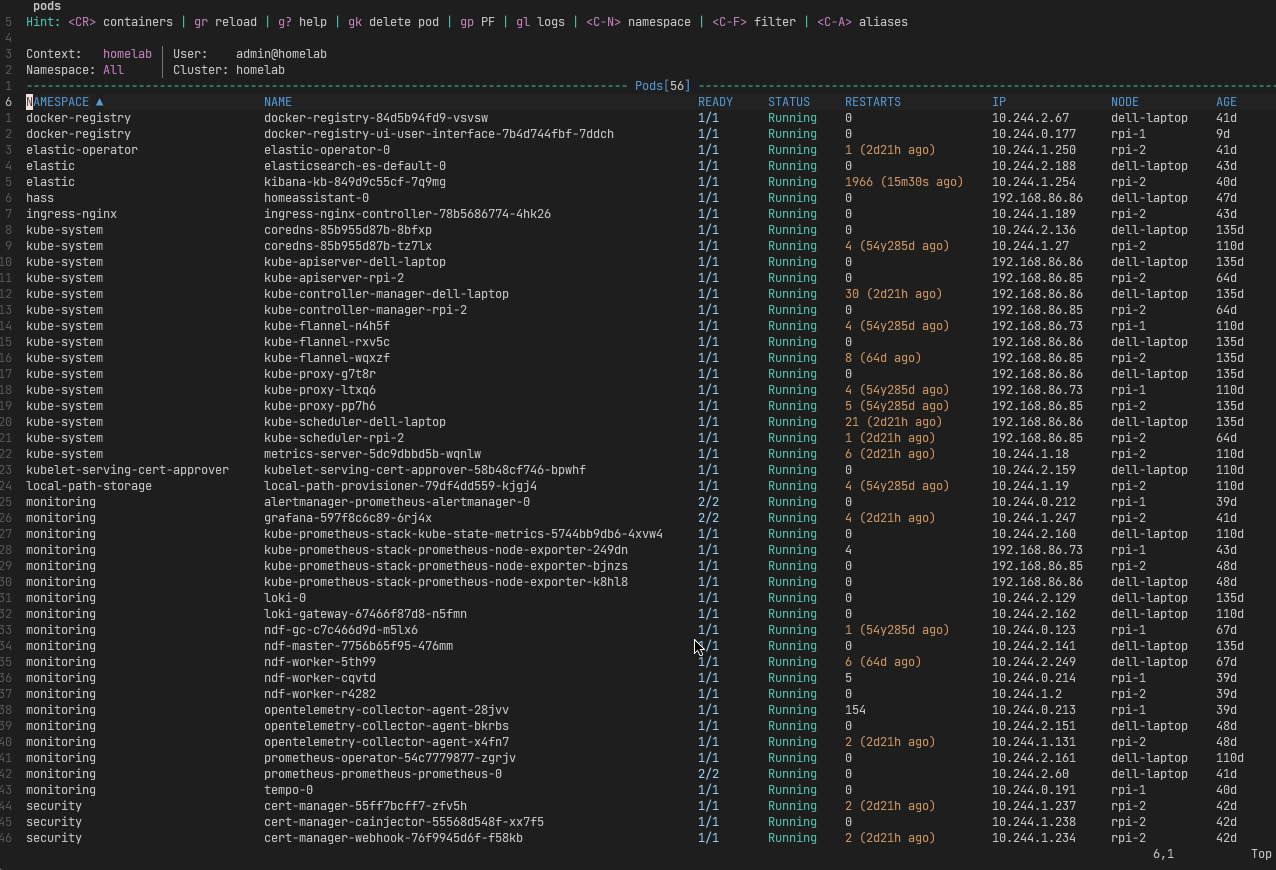The height and width of the screenshot is (870, 1276).
Task: Select pod kube-flannel-n4h5f
Action: [327, 326]
